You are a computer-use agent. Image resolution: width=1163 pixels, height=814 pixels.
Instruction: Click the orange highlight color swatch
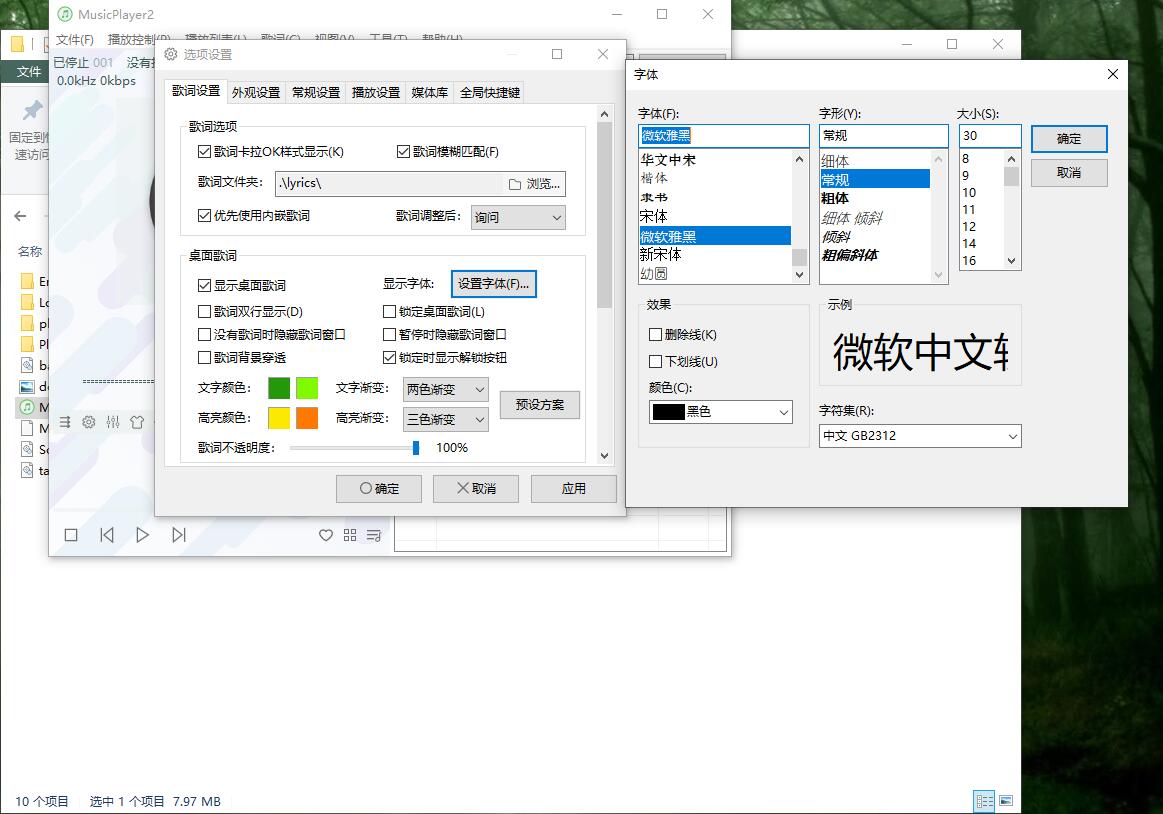coord(307,418)
